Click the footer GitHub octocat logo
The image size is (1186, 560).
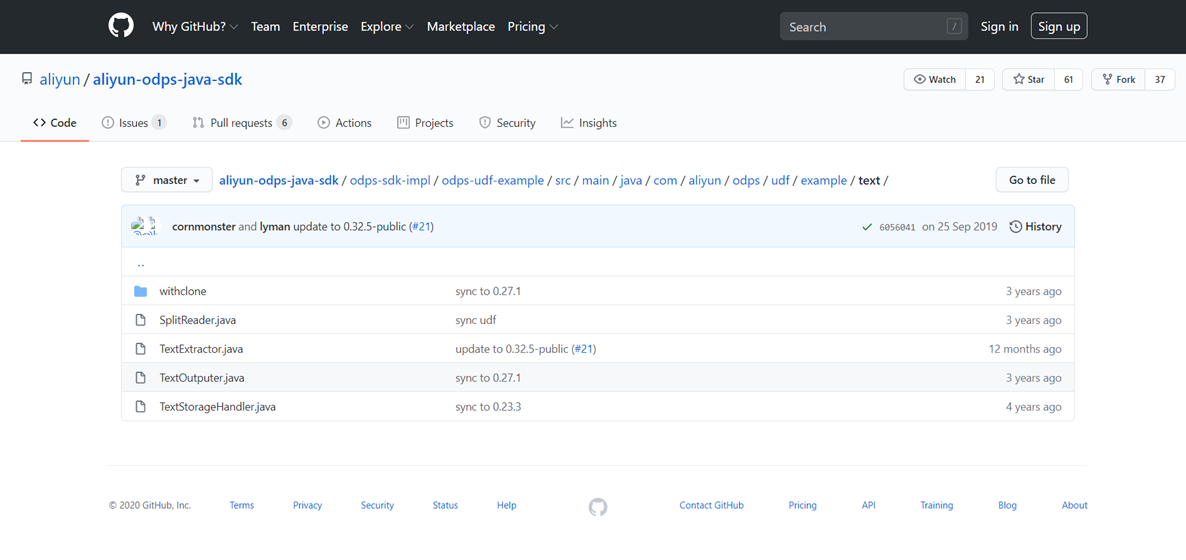pos(598,506)
